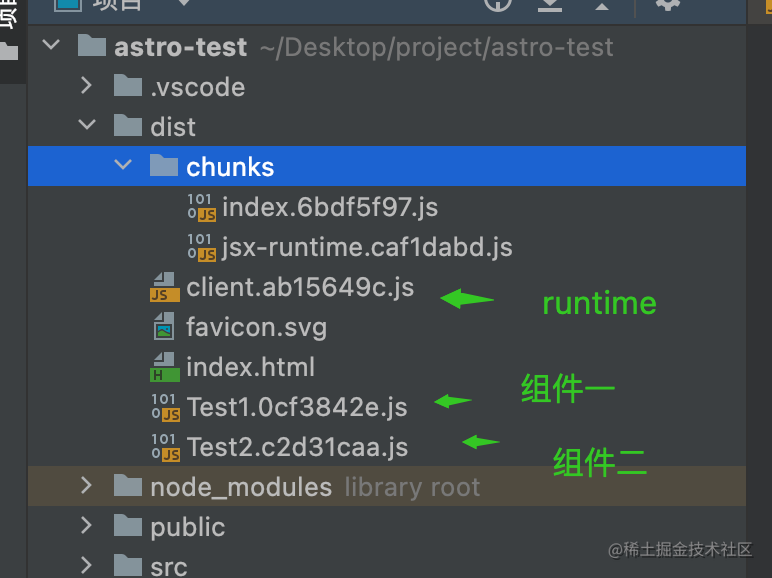This screenshot has width=772, height=578.
Task: Click the favicon.svg image file icon
Action: point(164,326)
